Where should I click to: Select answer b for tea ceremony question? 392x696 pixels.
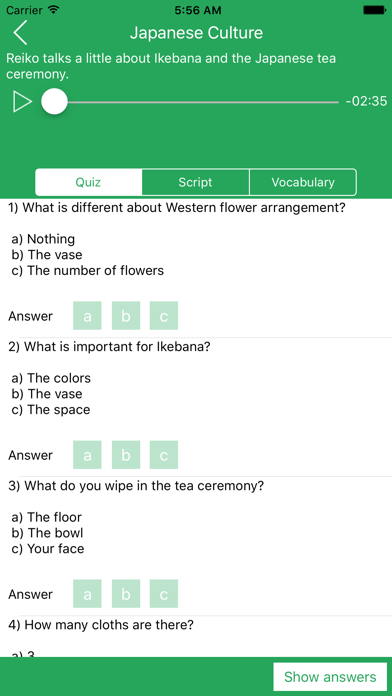[126, 593]
